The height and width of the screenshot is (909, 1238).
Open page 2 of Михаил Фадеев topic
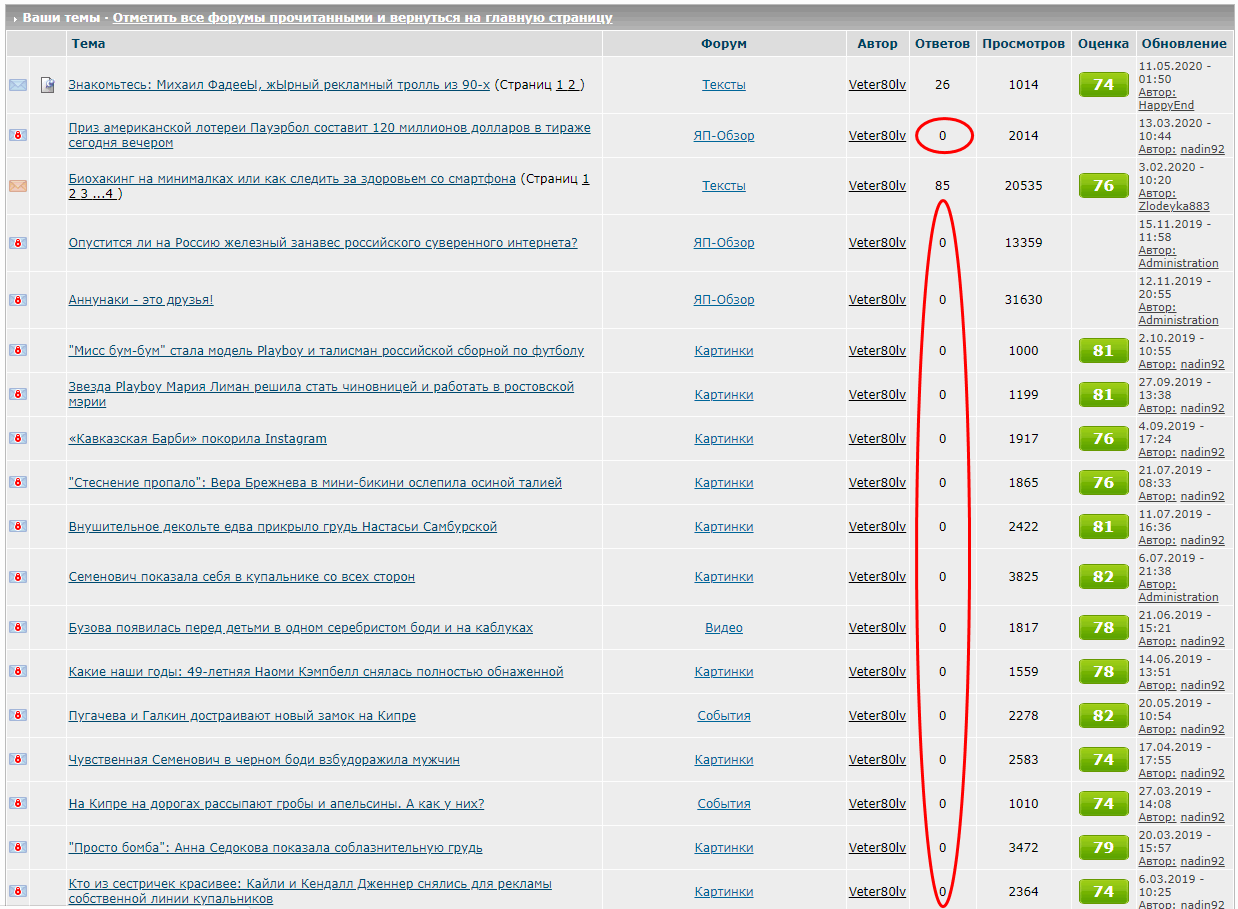(x=572, y=85)
